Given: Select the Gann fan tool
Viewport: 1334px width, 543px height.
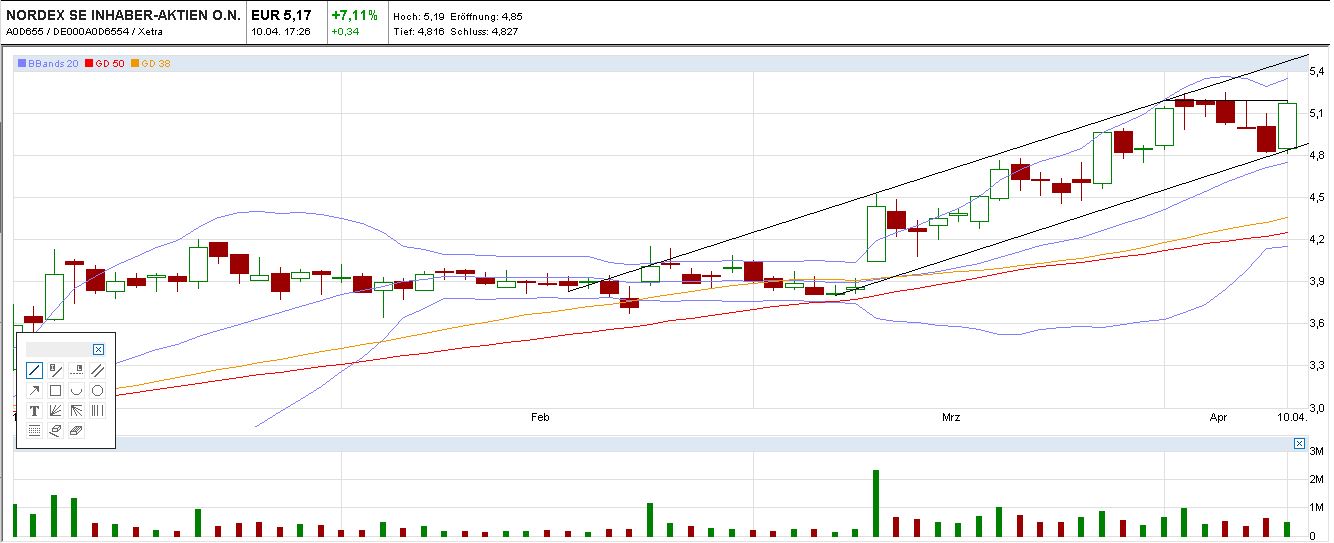Looking at the screenshot, I should [55, 410].
